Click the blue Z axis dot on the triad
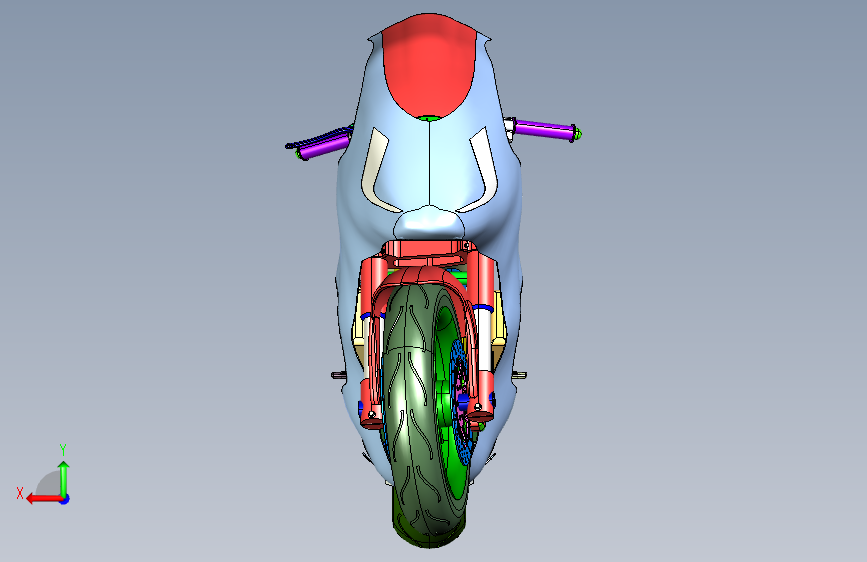Image resolution: width=867 pixels, height=562 pixels. (x=65, y=499)
